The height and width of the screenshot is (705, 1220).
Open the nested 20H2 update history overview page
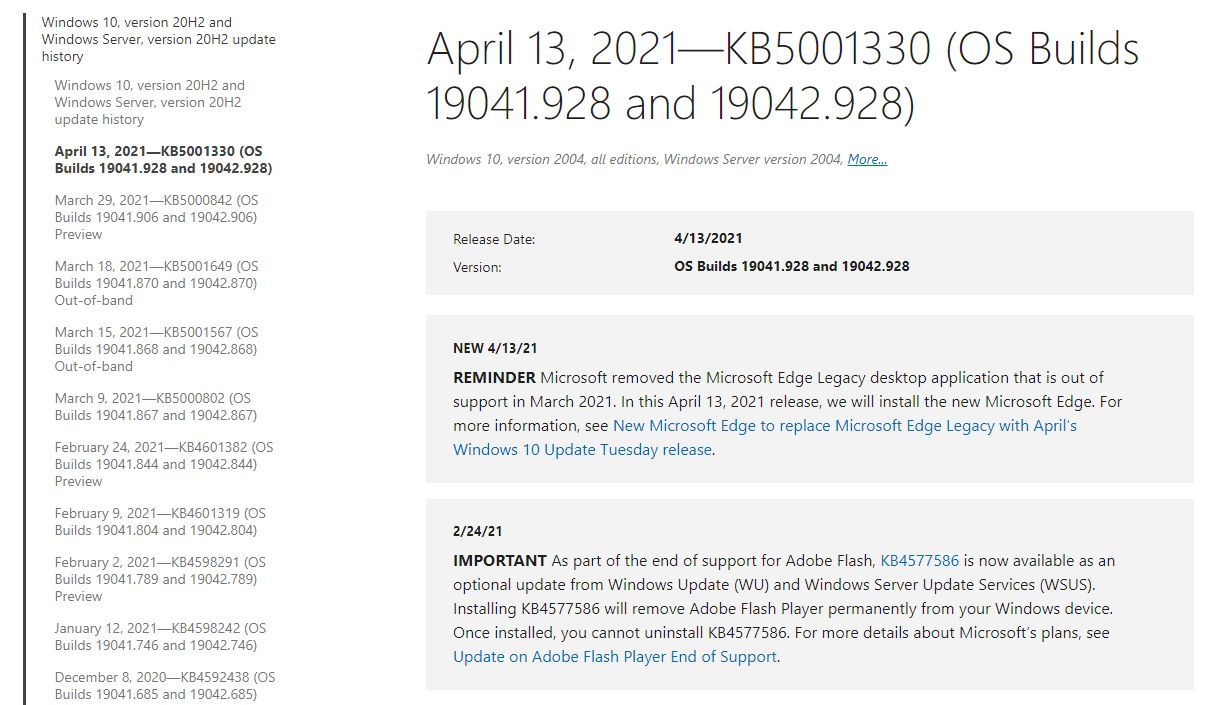(149, 102)
